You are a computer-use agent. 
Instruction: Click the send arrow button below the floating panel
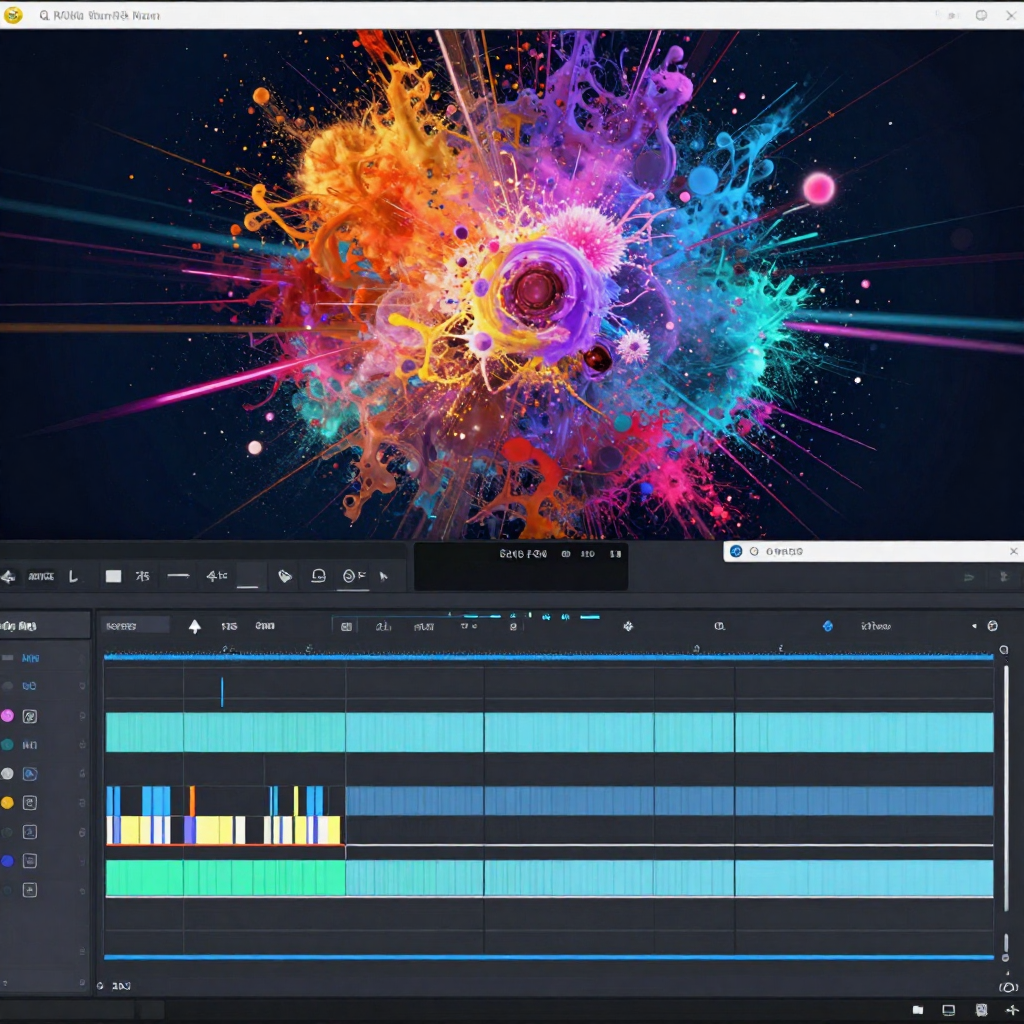968,577
